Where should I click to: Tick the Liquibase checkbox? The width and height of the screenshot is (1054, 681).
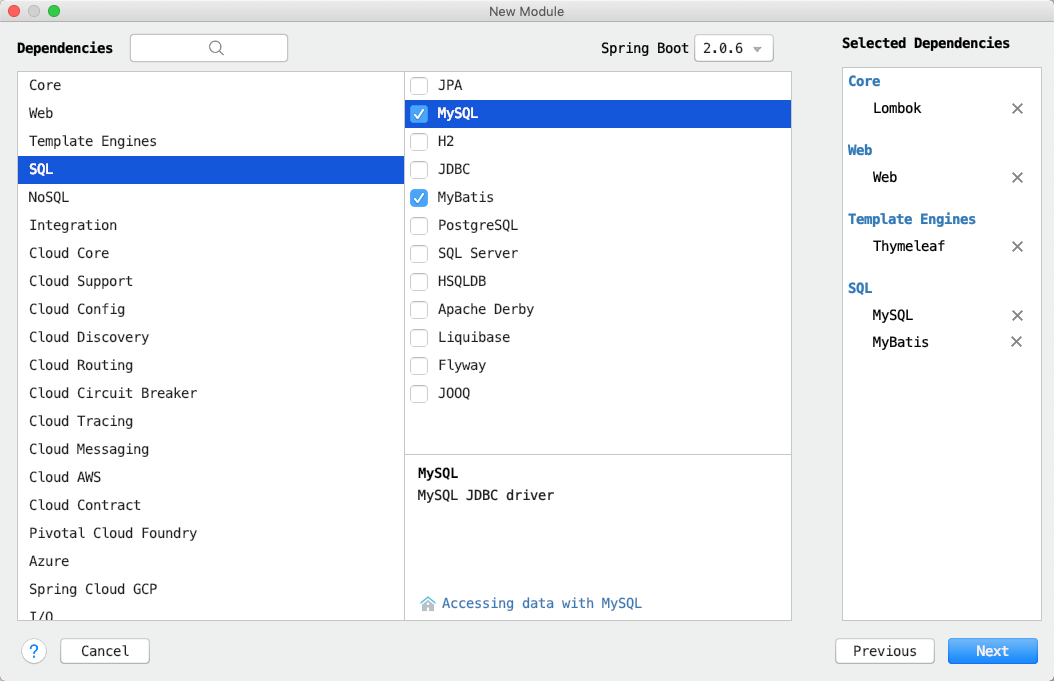[x=419, y=337]
